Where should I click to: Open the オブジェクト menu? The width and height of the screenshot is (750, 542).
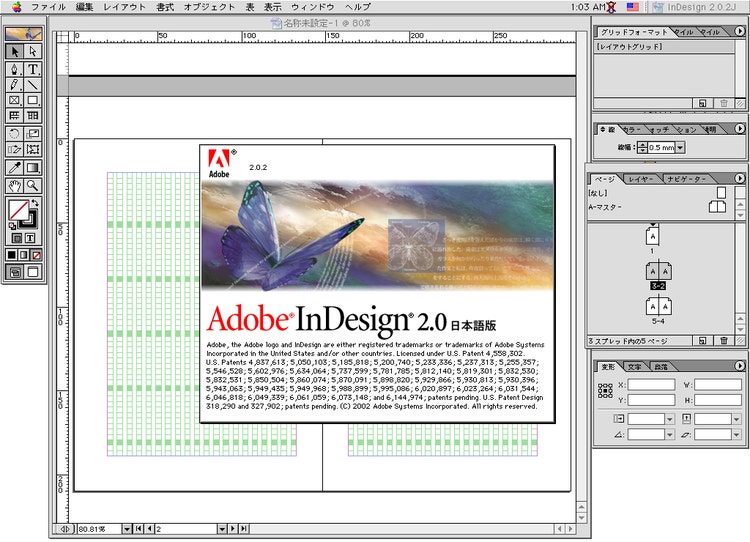point(210,7)
